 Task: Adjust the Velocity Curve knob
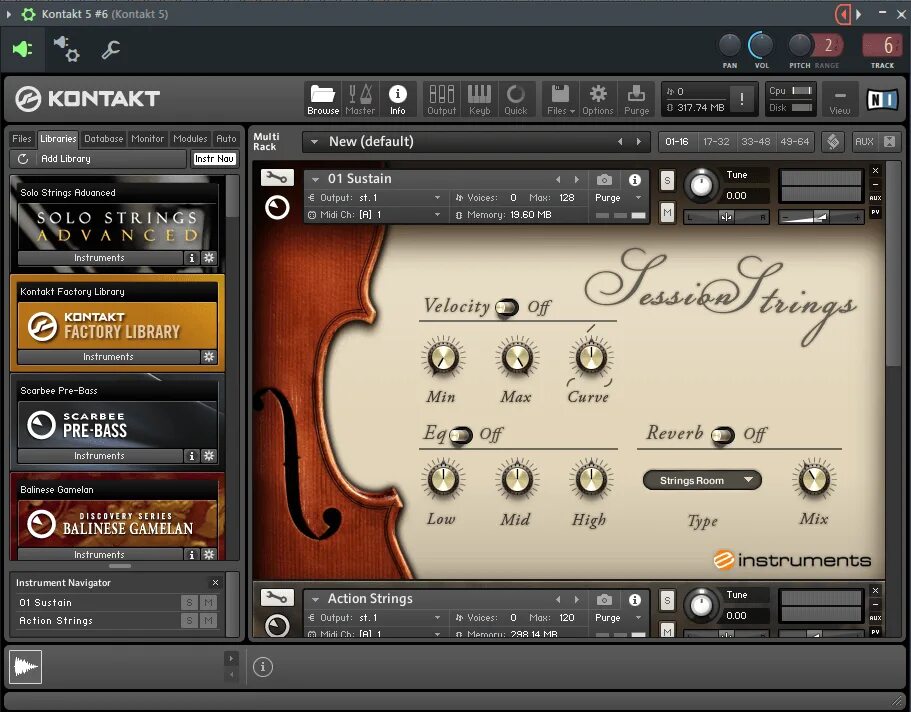(590, 357)
